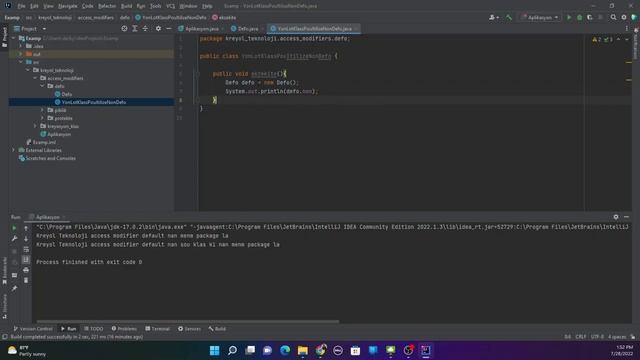
Task: Click Clear All trash icon in the Run console
Action: pos(26,280)
